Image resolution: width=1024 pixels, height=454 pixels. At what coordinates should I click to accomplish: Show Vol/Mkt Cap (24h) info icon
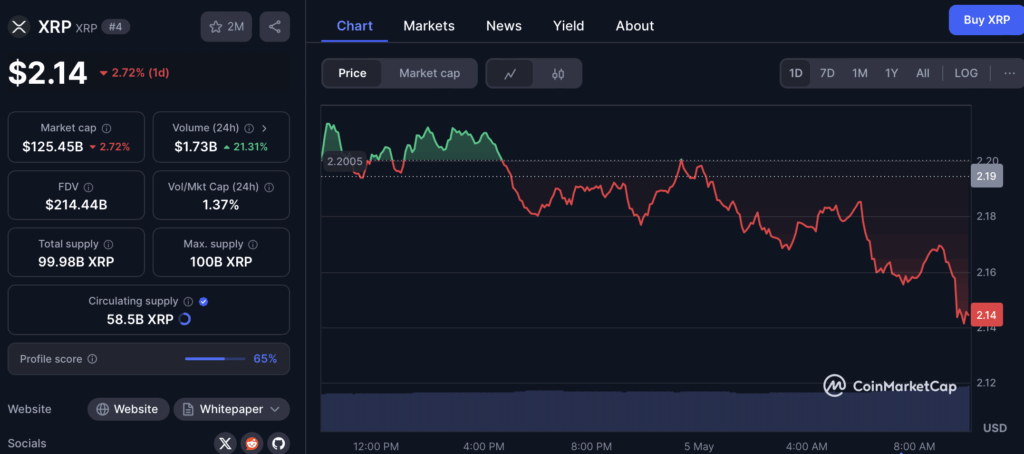[269, 187]
